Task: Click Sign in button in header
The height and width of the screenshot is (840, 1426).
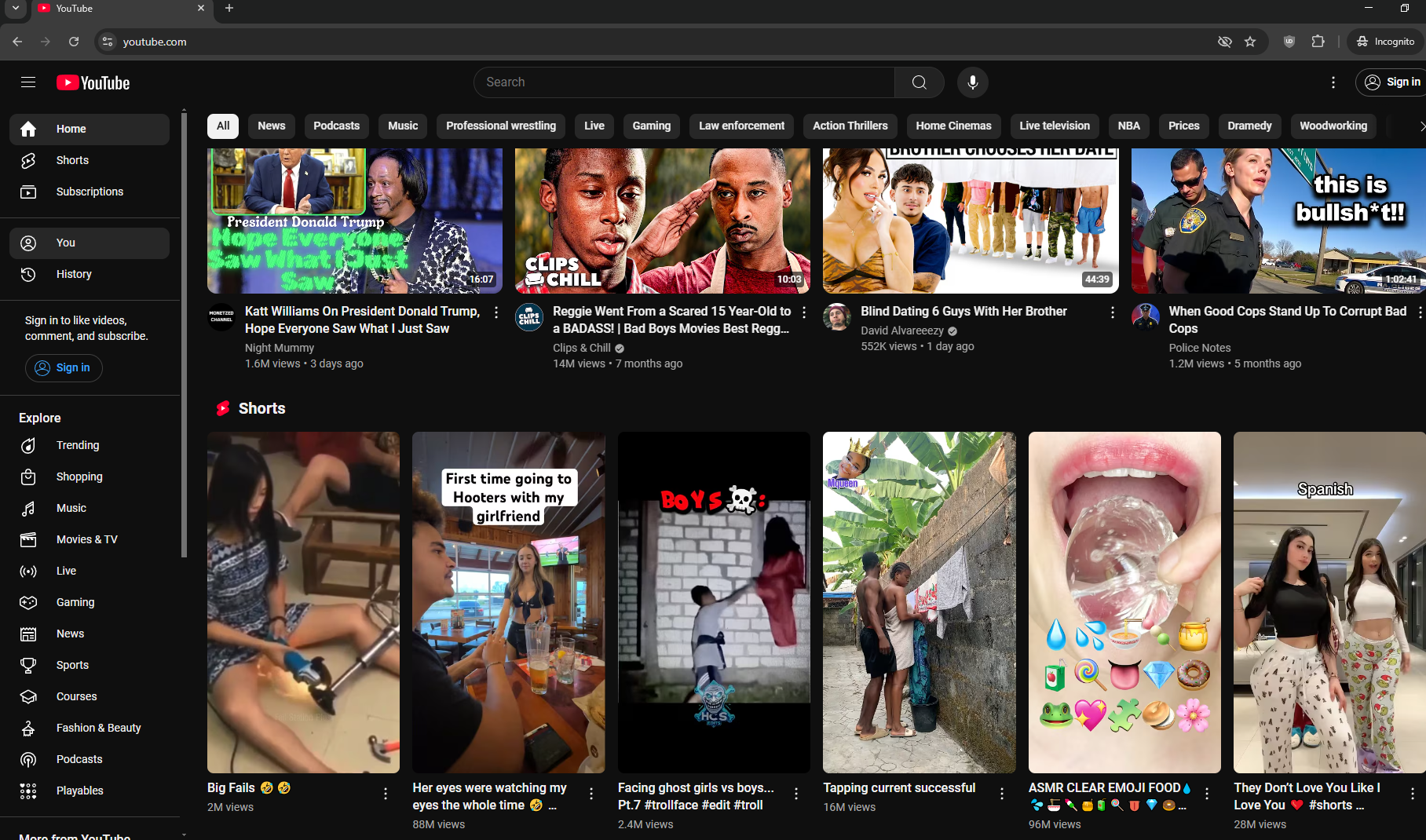Action: [1392, 82]
